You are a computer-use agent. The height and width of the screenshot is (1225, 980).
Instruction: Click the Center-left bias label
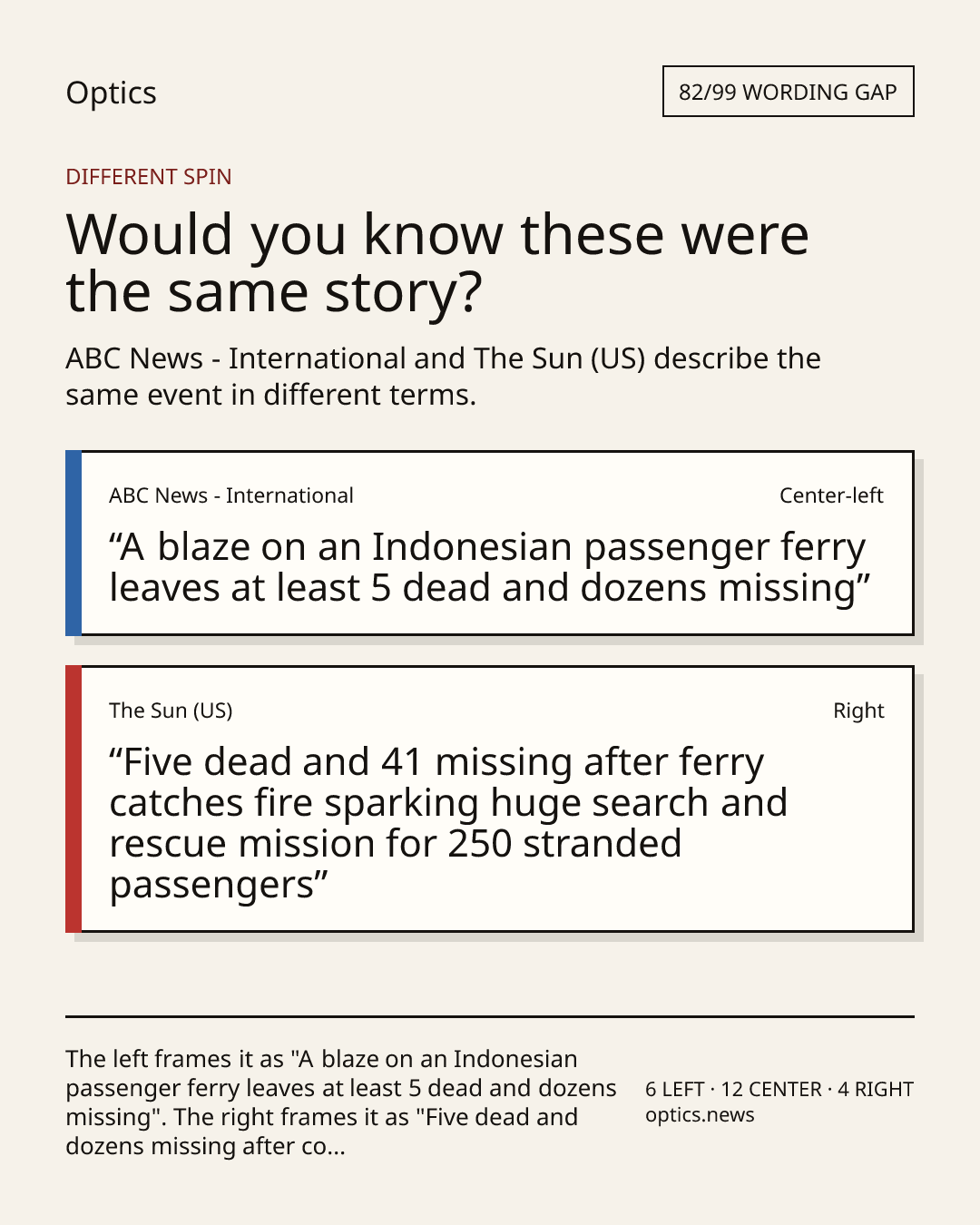[831, 495]
